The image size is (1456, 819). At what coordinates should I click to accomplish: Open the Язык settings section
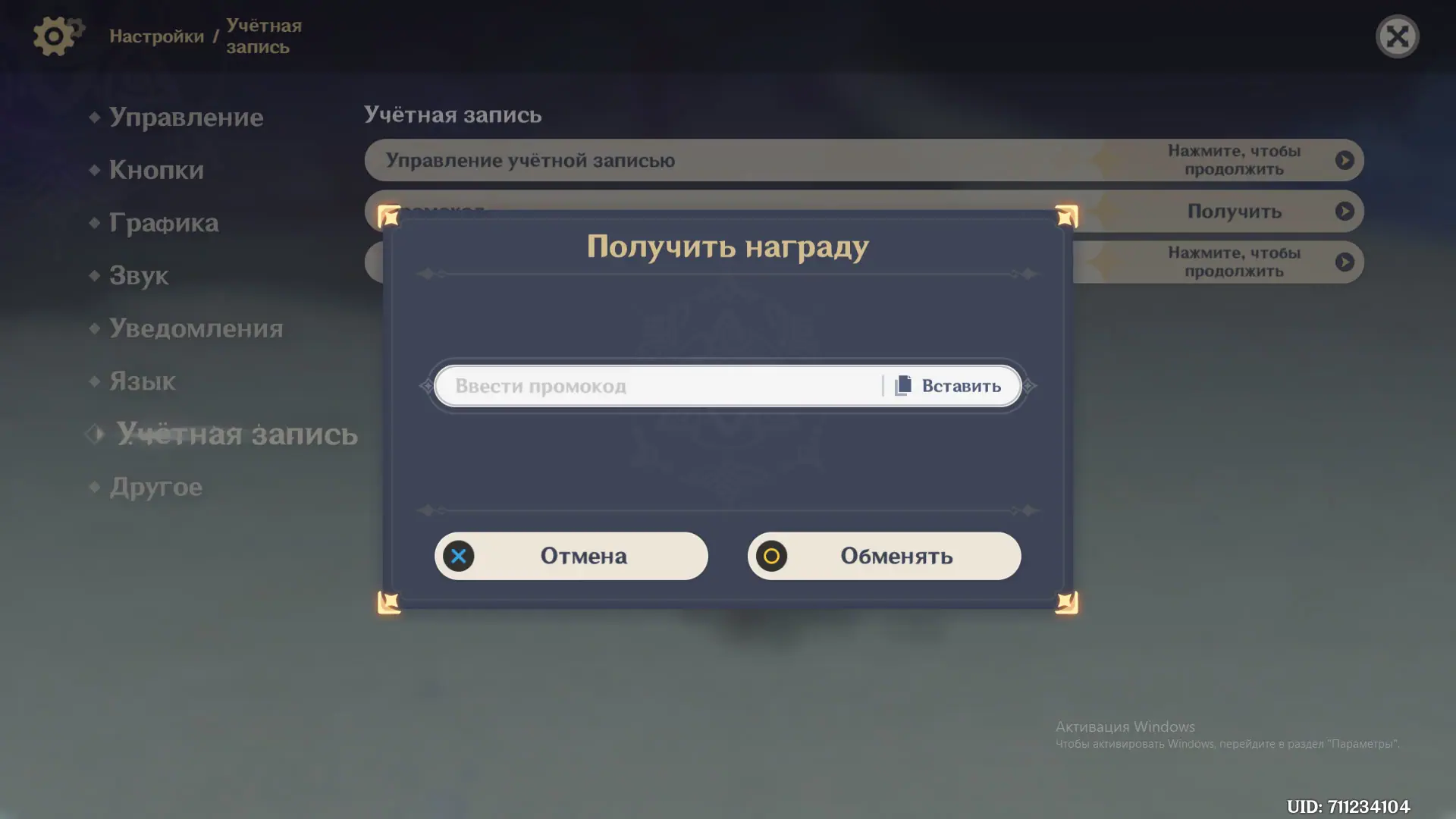pyautogui.click(x=142, y=381)
